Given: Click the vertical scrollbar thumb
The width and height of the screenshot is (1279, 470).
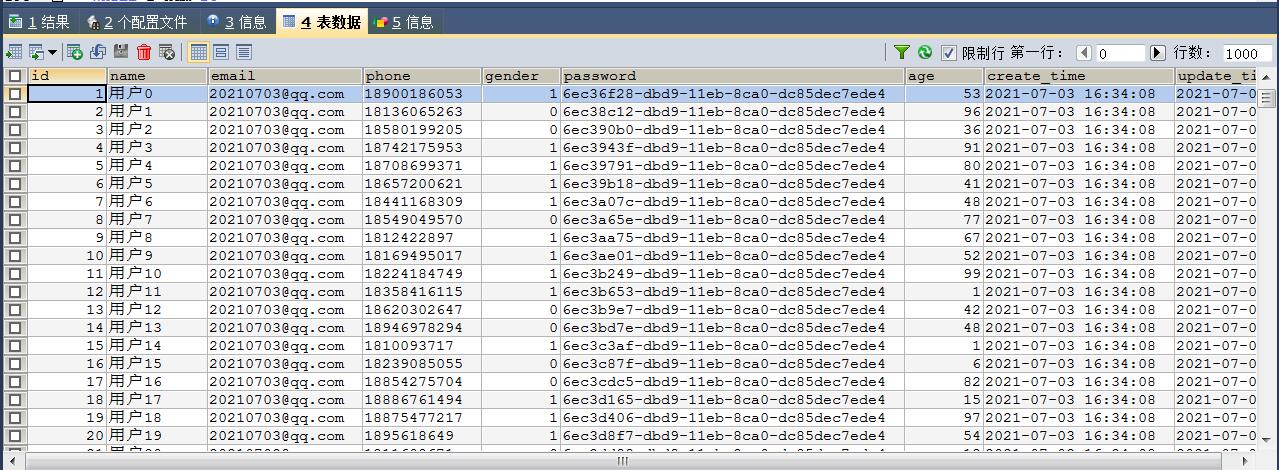Looking at the screenshot, I should [1267, 98].
